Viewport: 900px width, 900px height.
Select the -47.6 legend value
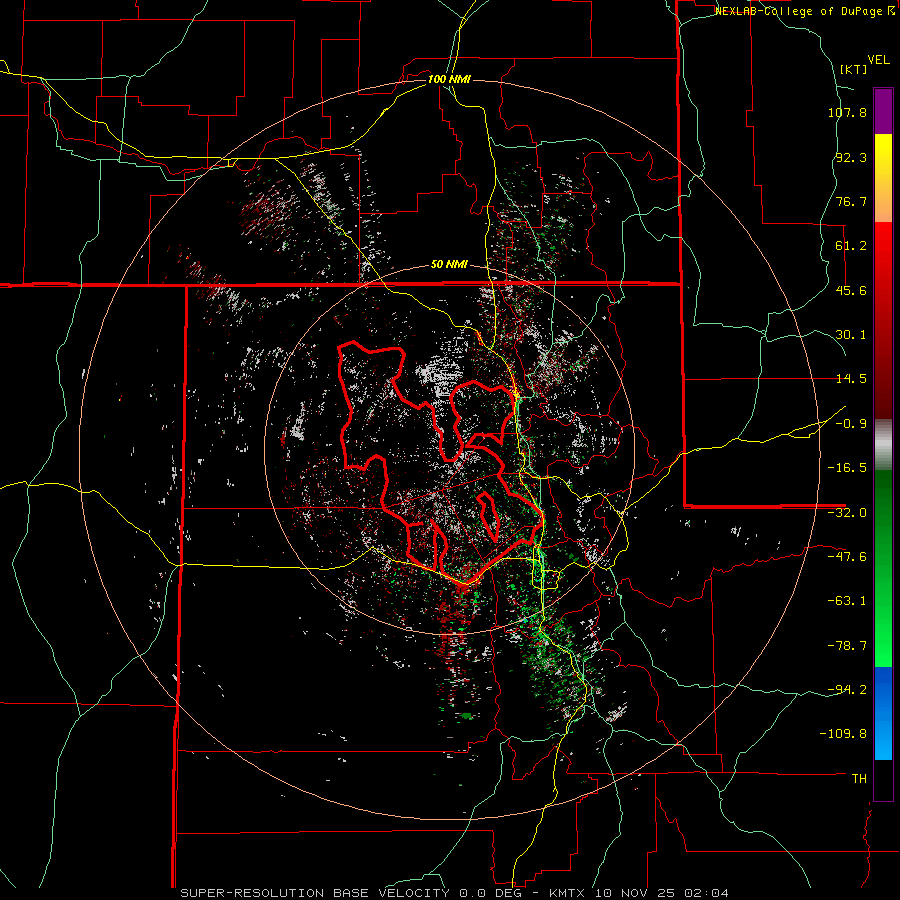[x=847, y=557]
